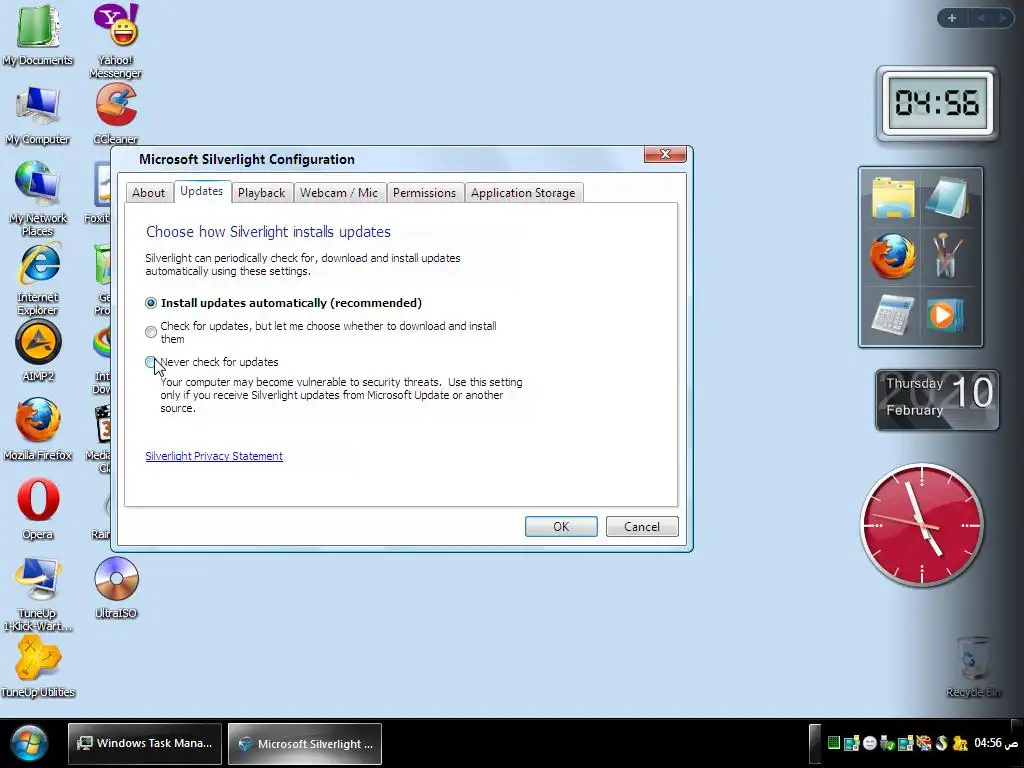Image resolution: width=1024 pixels, height=768 pixels.
Task: Open the Webcam / Mic tab
Action: pos(339,193)
